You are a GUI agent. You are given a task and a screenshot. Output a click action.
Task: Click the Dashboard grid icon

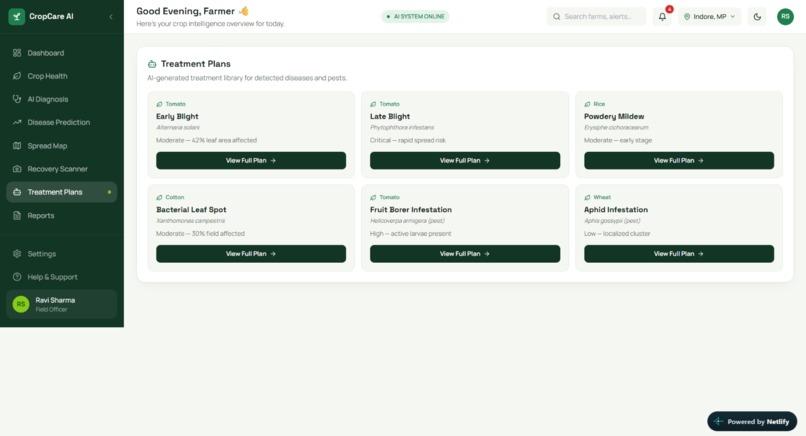pos(17,53)
